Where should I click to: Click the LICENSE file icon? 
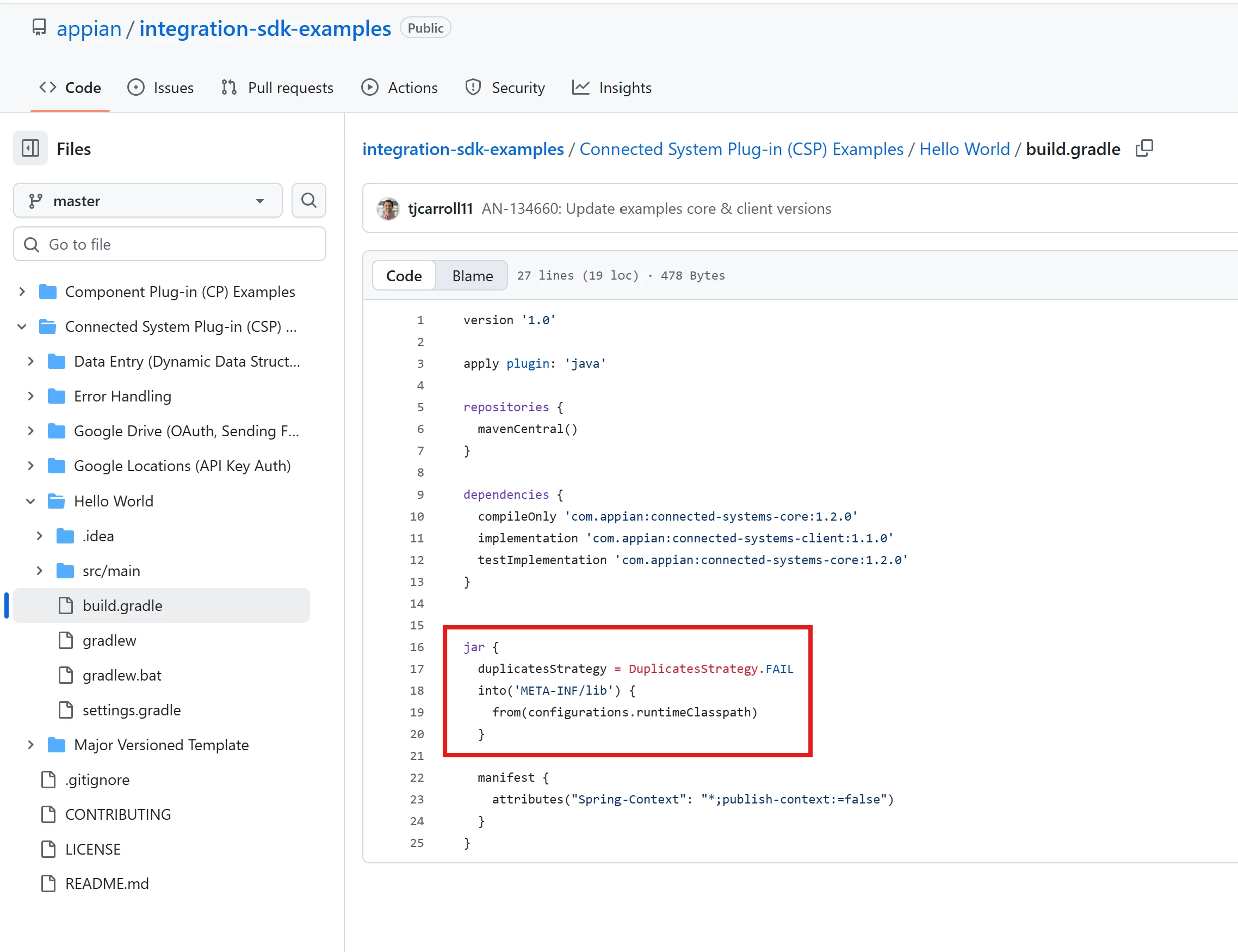(x=48, y=849)
